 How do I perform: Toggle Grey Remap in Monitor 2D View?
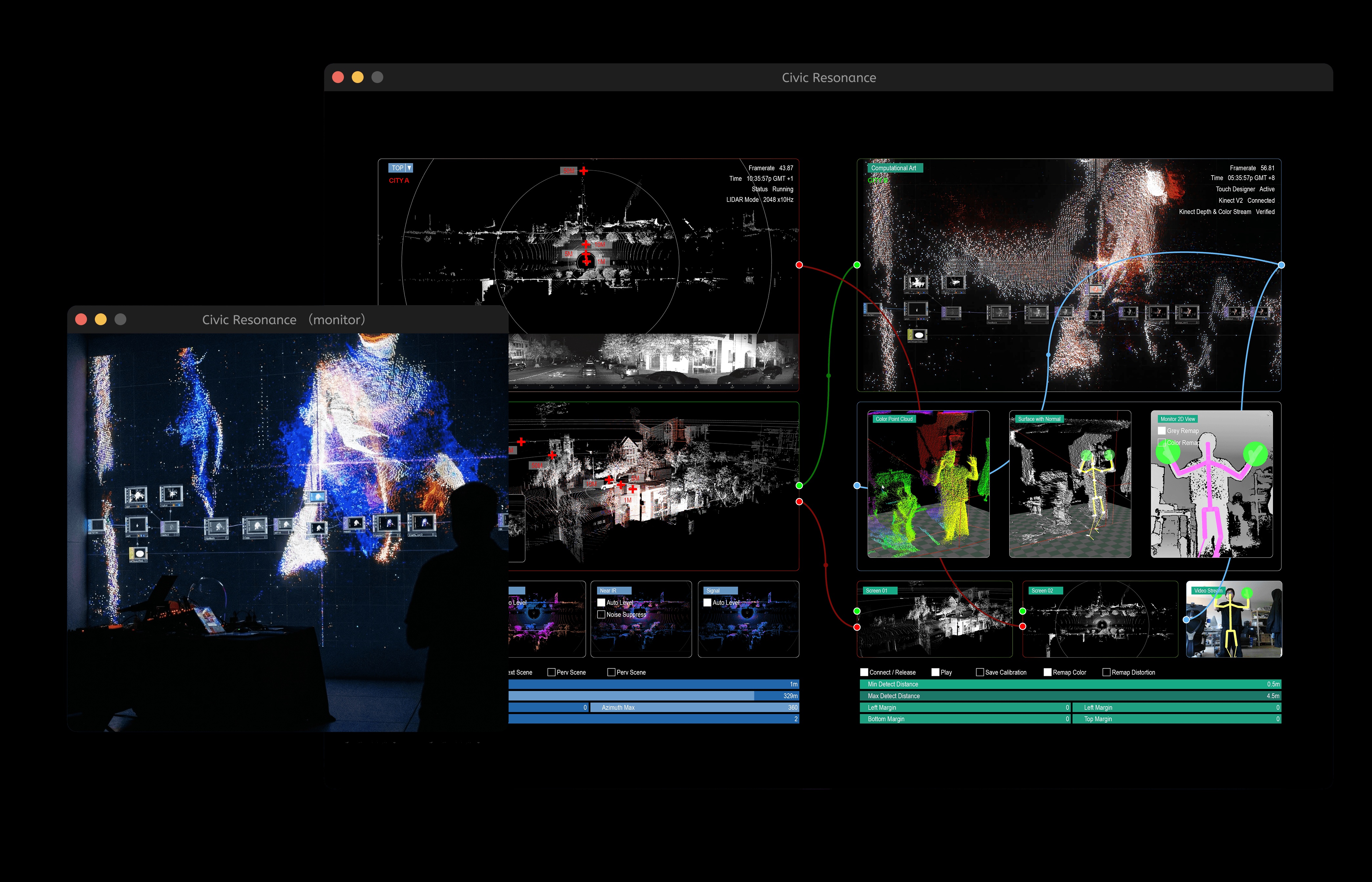(x=1162, y=431)
